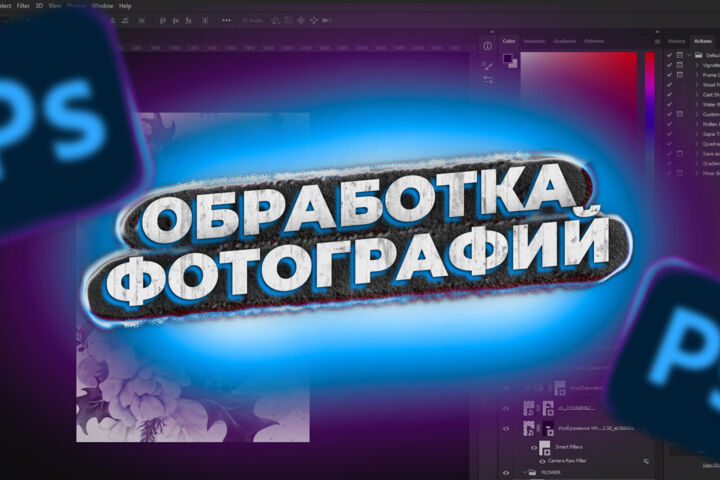
Task: Toggle the Water Reflection action checkmark
Action: [669, 105]
